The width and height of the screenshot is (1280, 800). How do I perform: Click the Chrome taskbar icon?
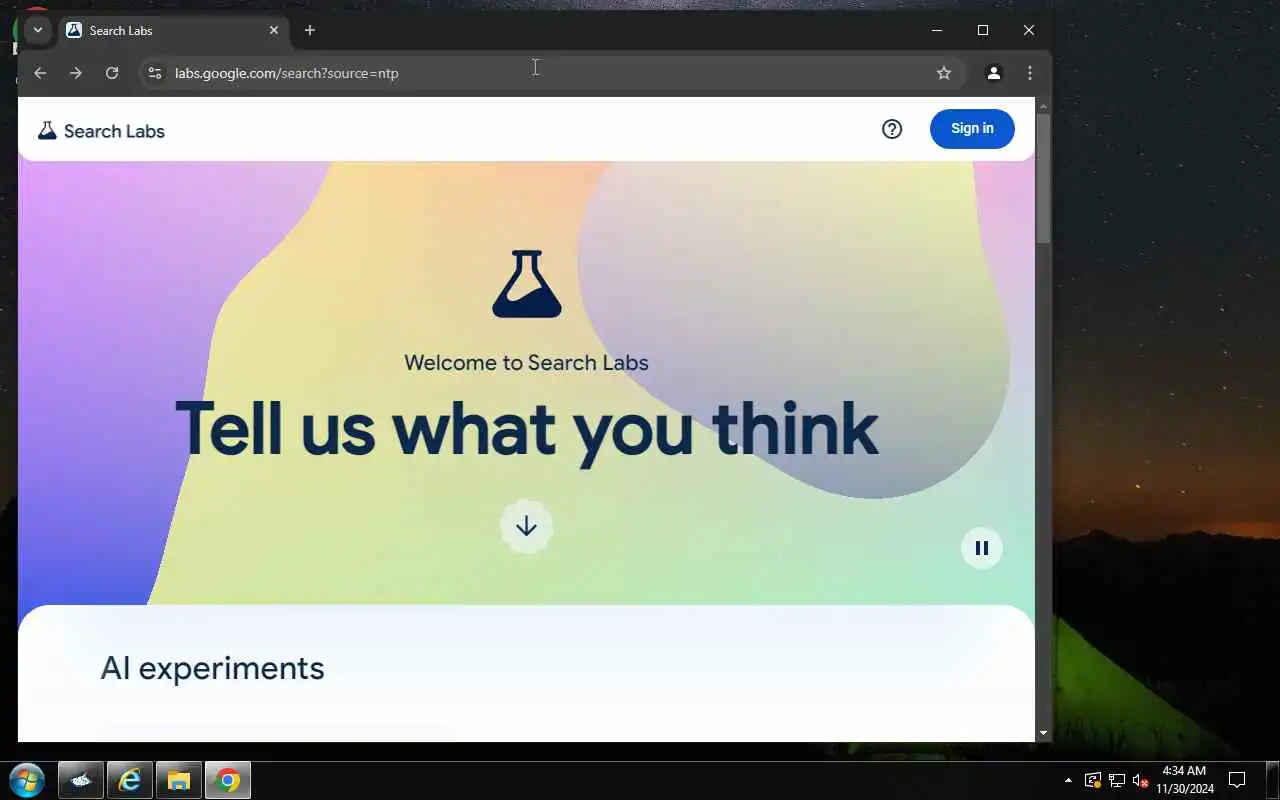pos(228,780)
